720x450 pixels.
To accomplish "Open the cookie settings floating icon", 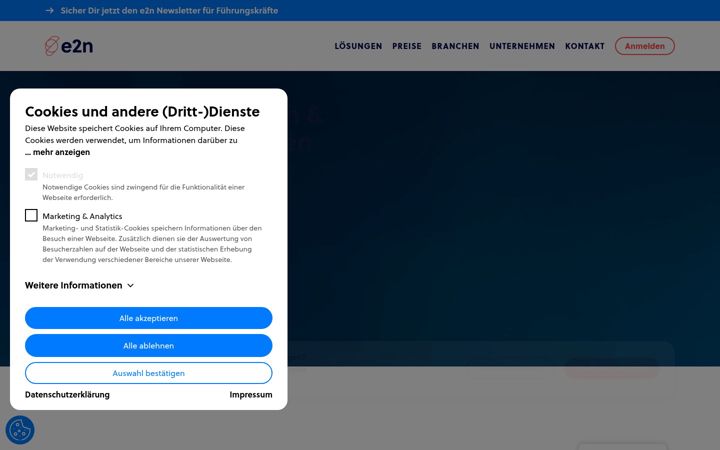I will tap(20, 430).
